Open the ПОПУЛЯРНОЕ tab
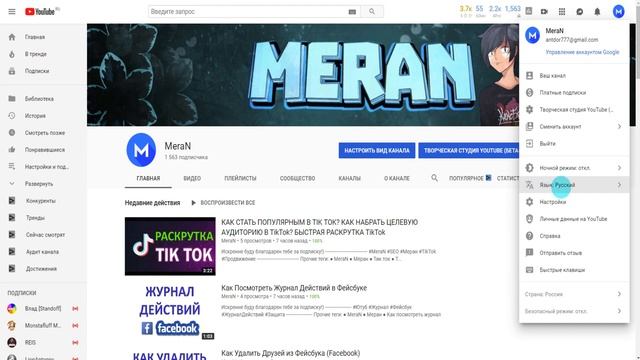Screen dimensions: 640x360 pyautogui.click(x=470, y=178)
